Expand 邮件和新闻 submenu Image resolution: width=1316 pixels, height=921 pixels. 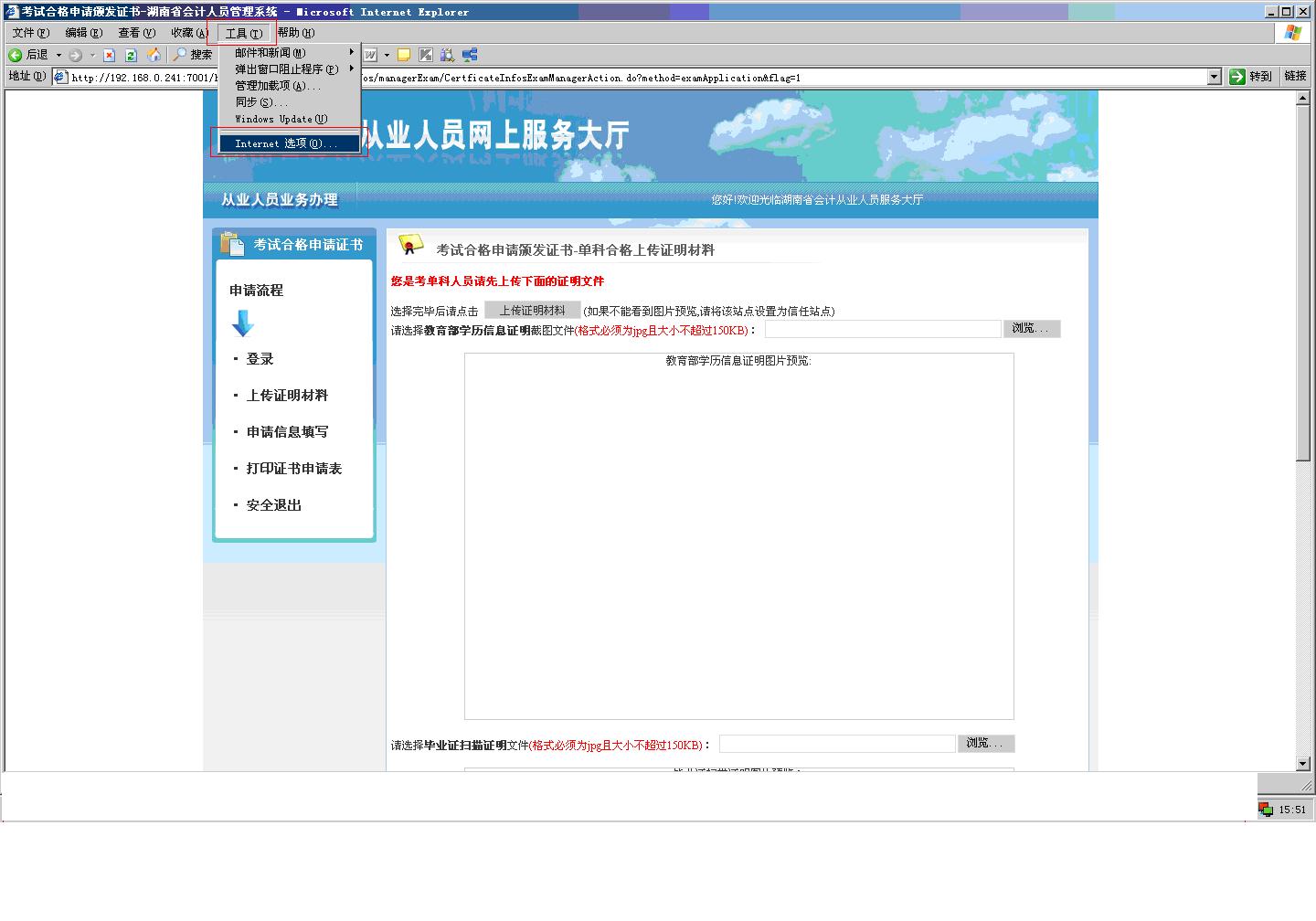351,52
